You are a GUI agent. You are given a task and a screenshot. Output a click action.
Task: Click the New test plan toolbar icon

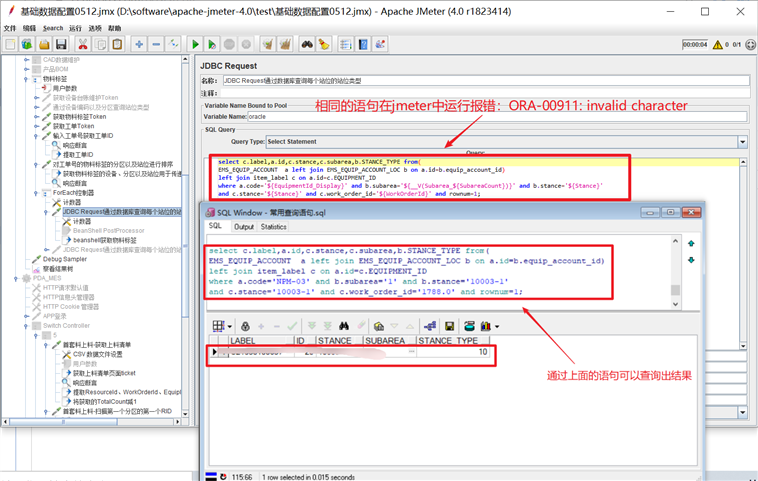10,44
